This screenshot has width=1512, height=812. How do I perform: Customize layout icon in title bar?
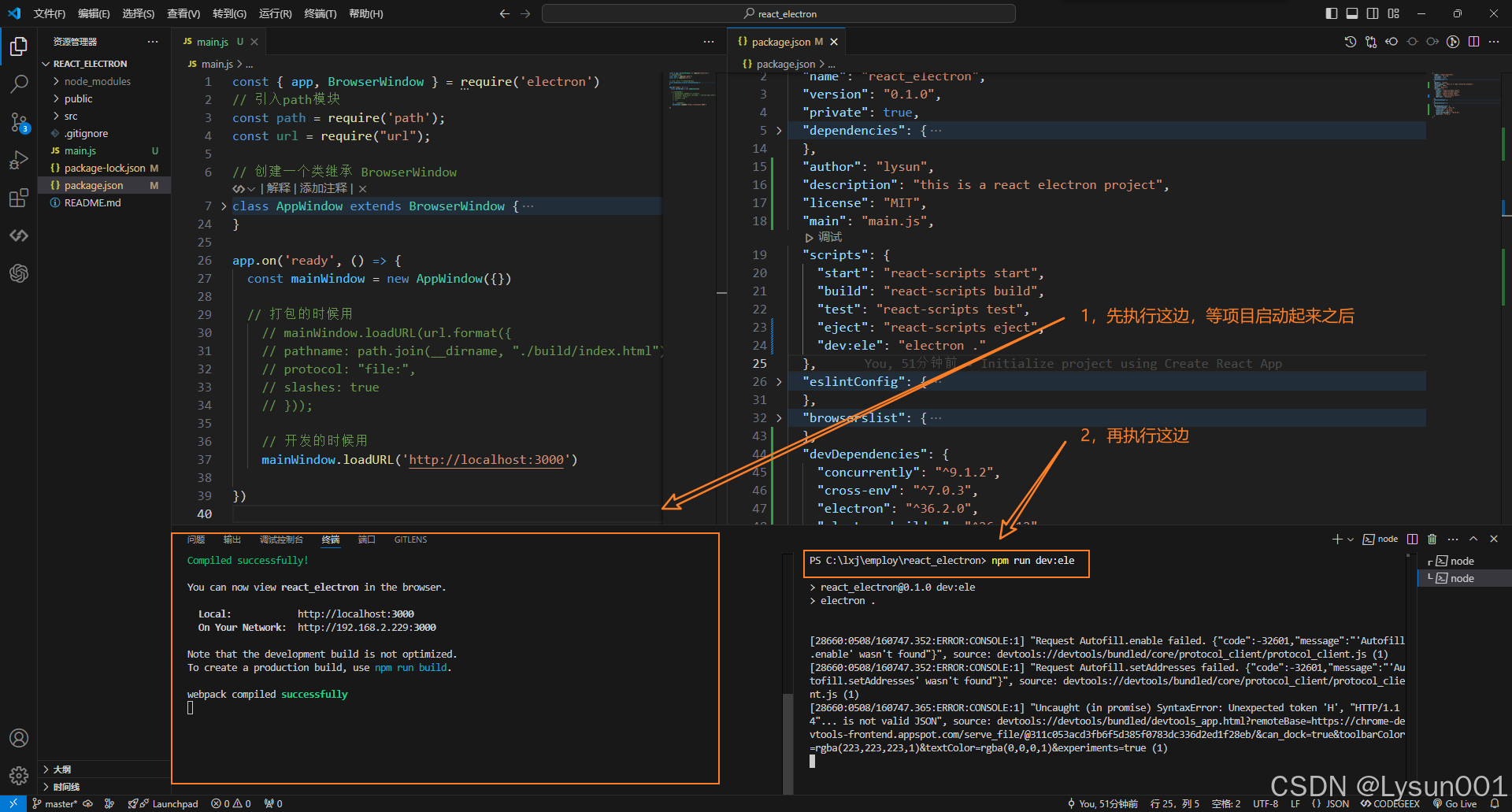[1394, 13]
